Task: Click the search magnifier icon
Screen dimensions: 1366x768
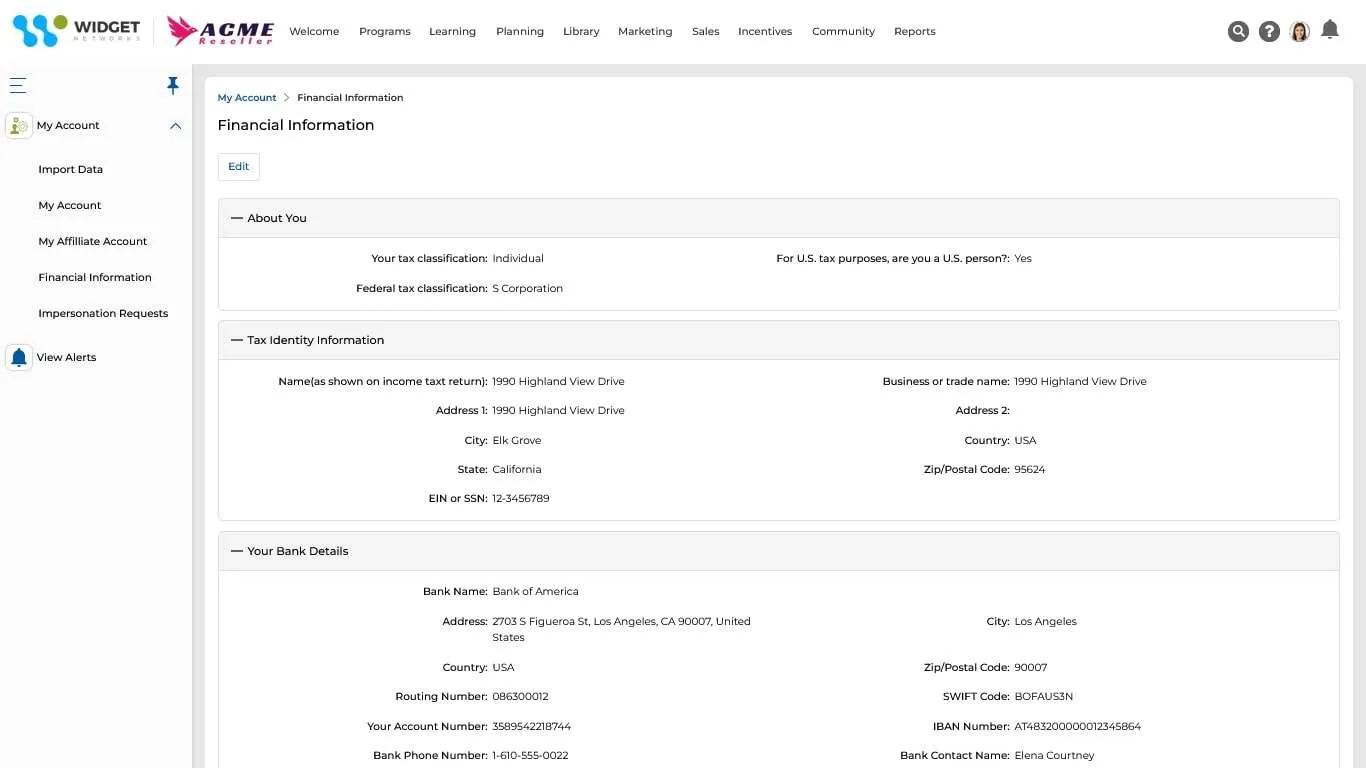Action: [1238, 32]
